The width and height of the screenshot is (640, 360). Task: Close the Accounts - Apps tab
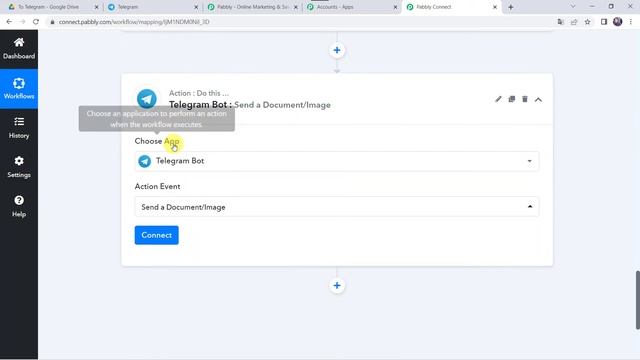coord(395,7)
